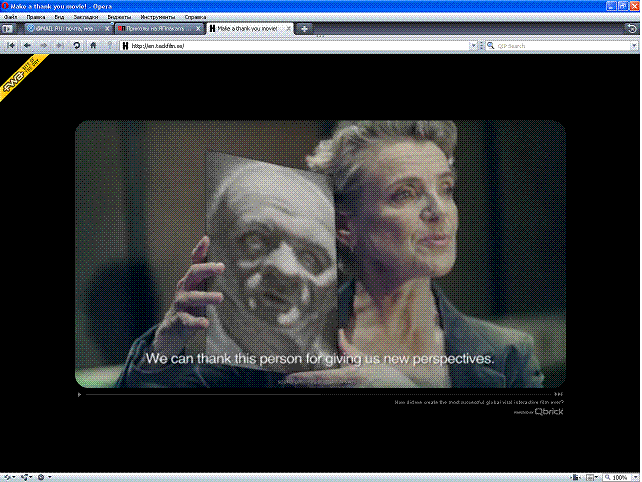The image size is (642, 482).
Task: Click the Rewind navigation button
Action: click(x=12, y=46)
